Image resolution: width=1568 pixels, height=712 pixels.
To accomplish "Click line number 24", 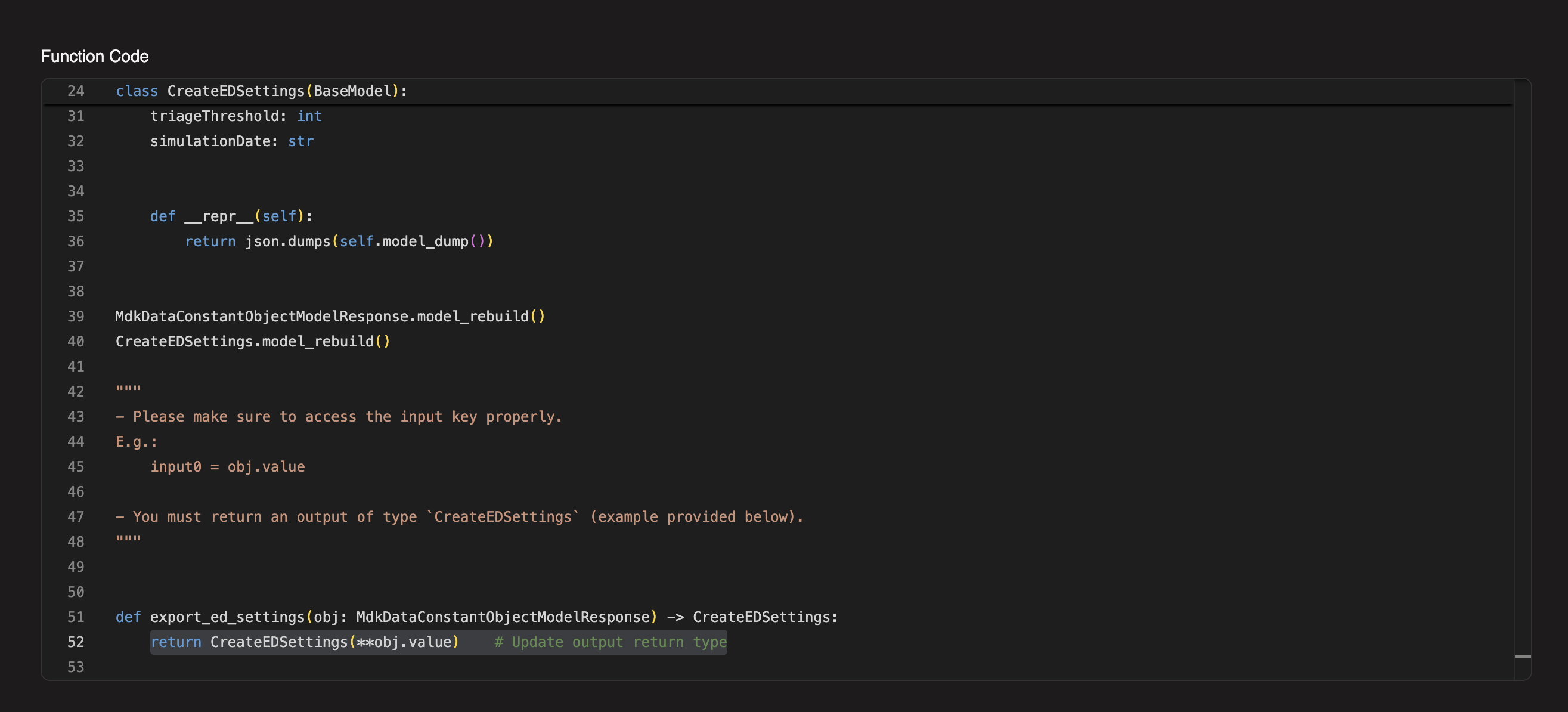I will click(x=76, y=91).
